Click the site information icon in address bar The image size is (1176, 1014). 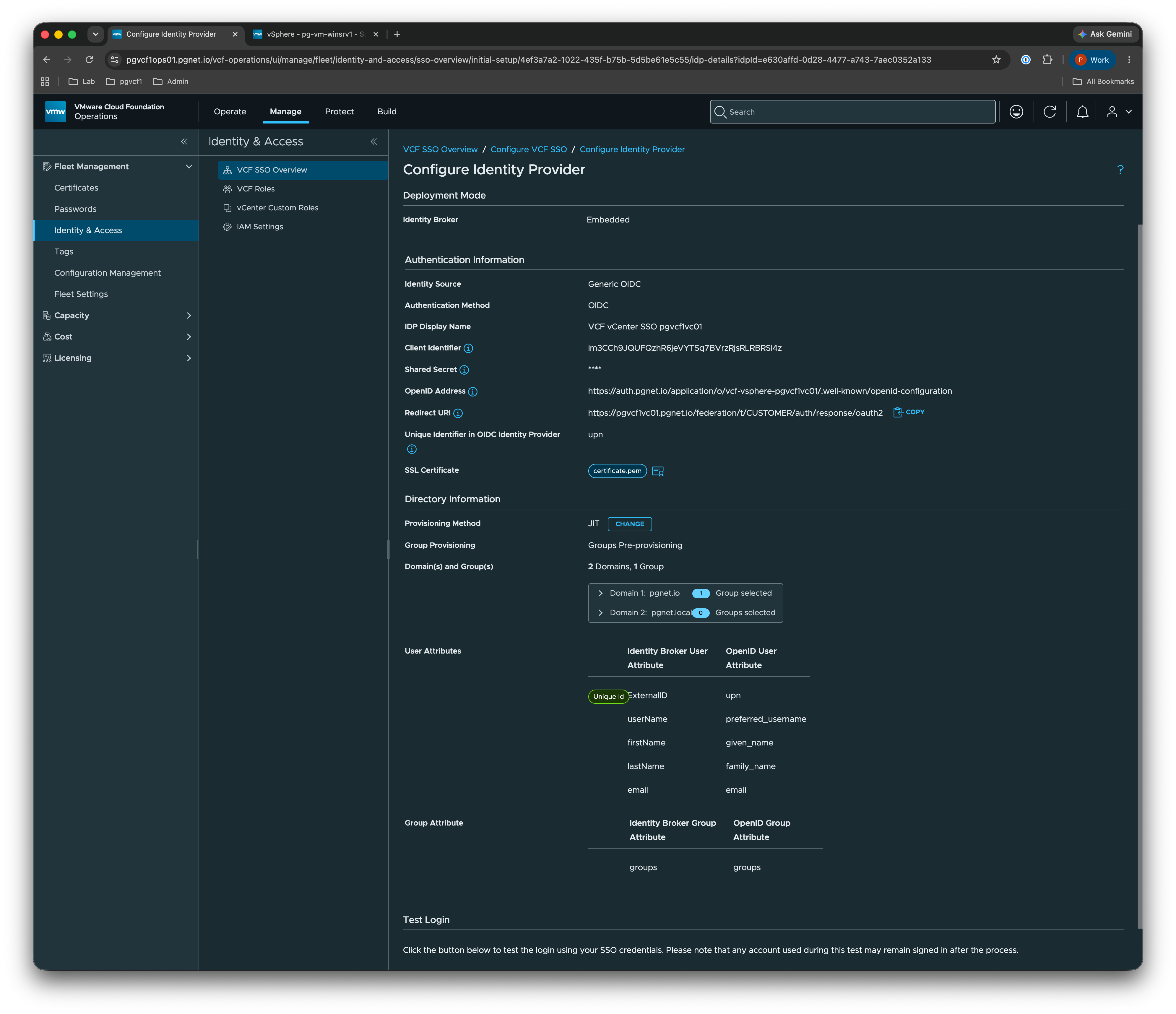coord(115,60)
